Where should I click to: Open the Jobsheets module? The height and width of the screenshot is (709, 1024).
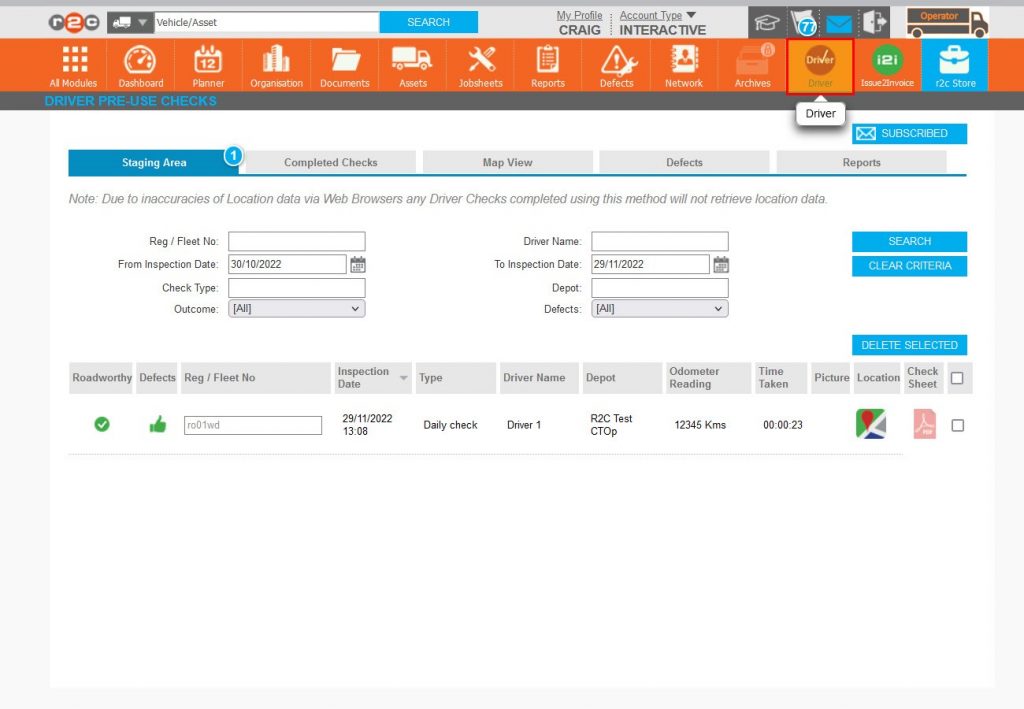pos(480,64)
